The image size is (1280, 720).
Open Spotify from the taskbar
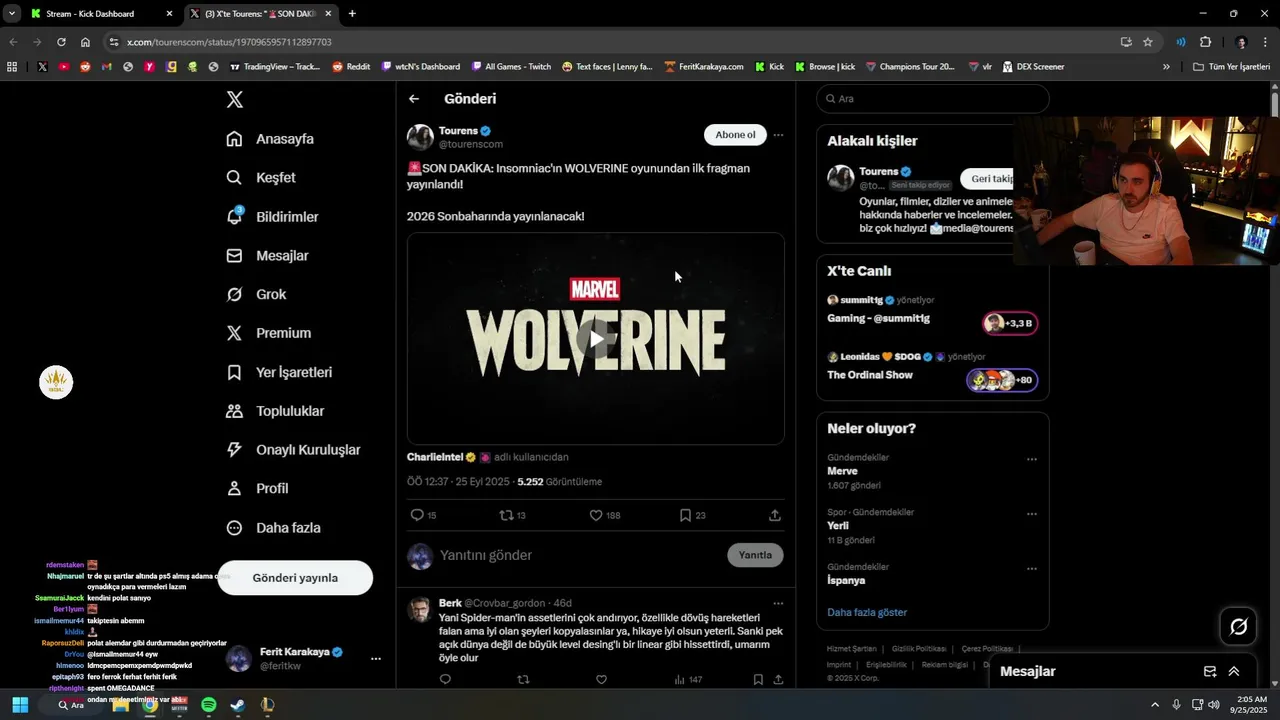pos(208,705)
